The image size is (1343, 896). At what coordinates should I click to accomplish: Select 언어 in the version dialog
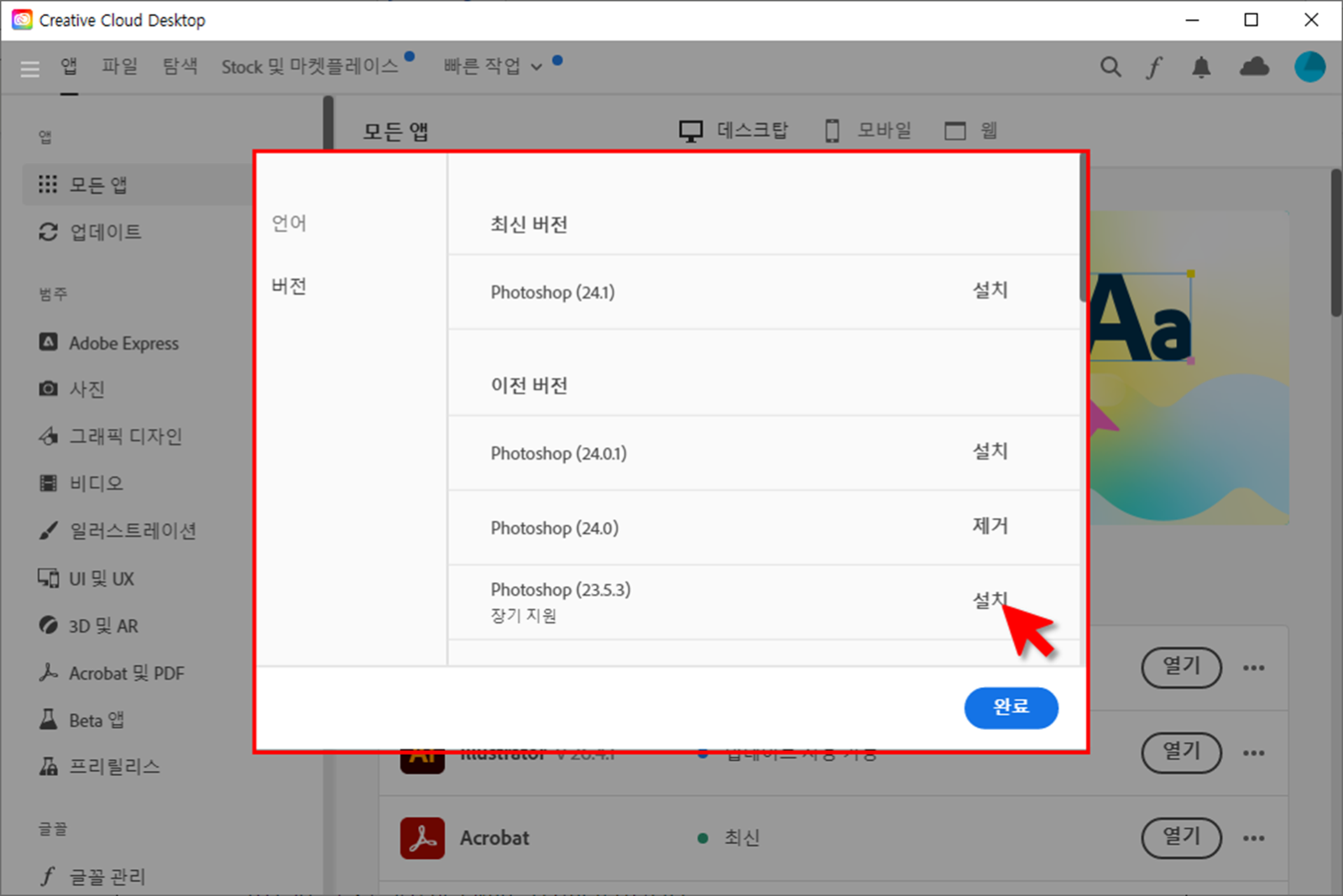click(289, 223)
